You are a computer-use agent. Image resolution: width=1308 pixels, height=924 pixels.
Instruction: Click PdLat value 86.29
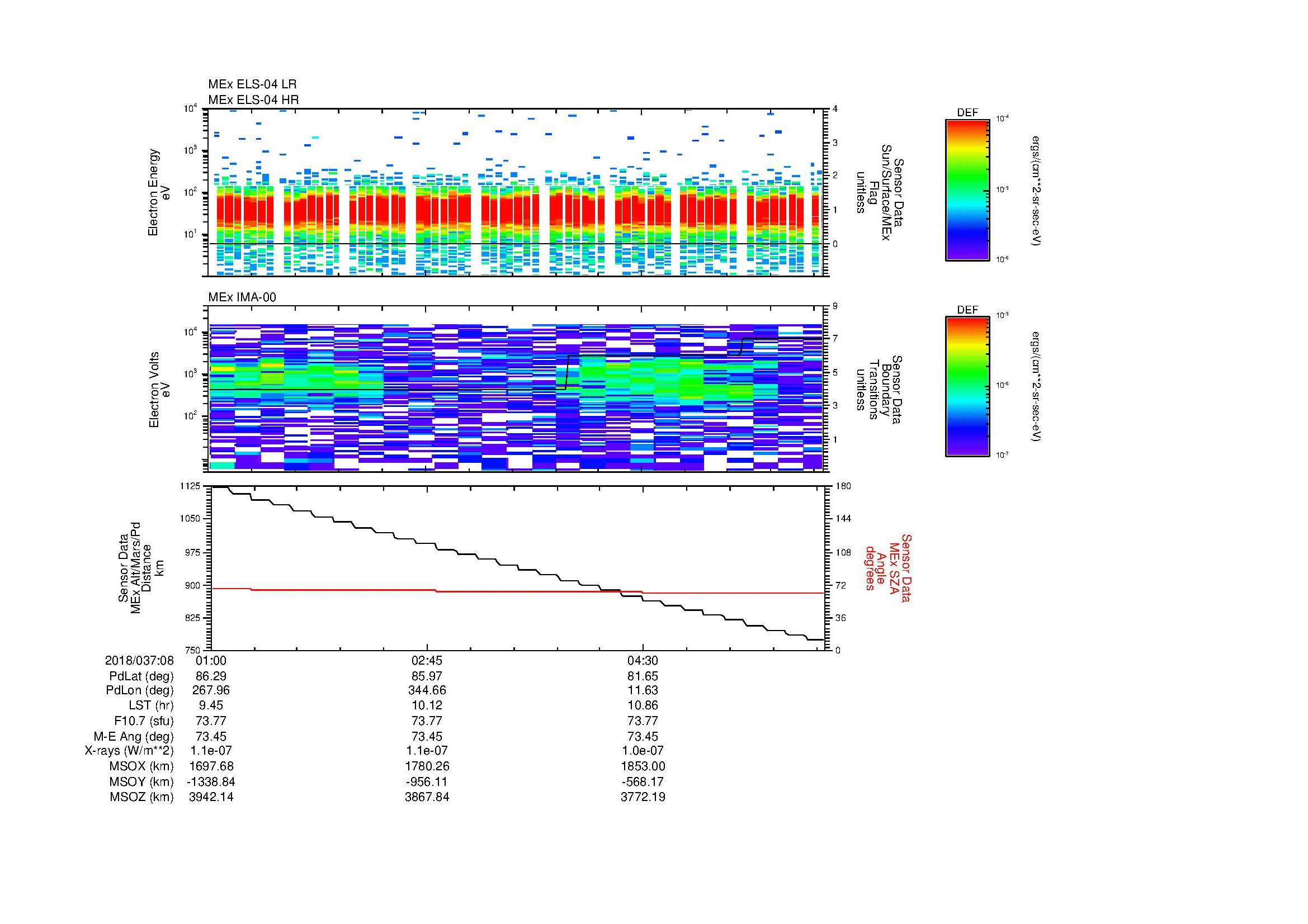coord(211,676)
